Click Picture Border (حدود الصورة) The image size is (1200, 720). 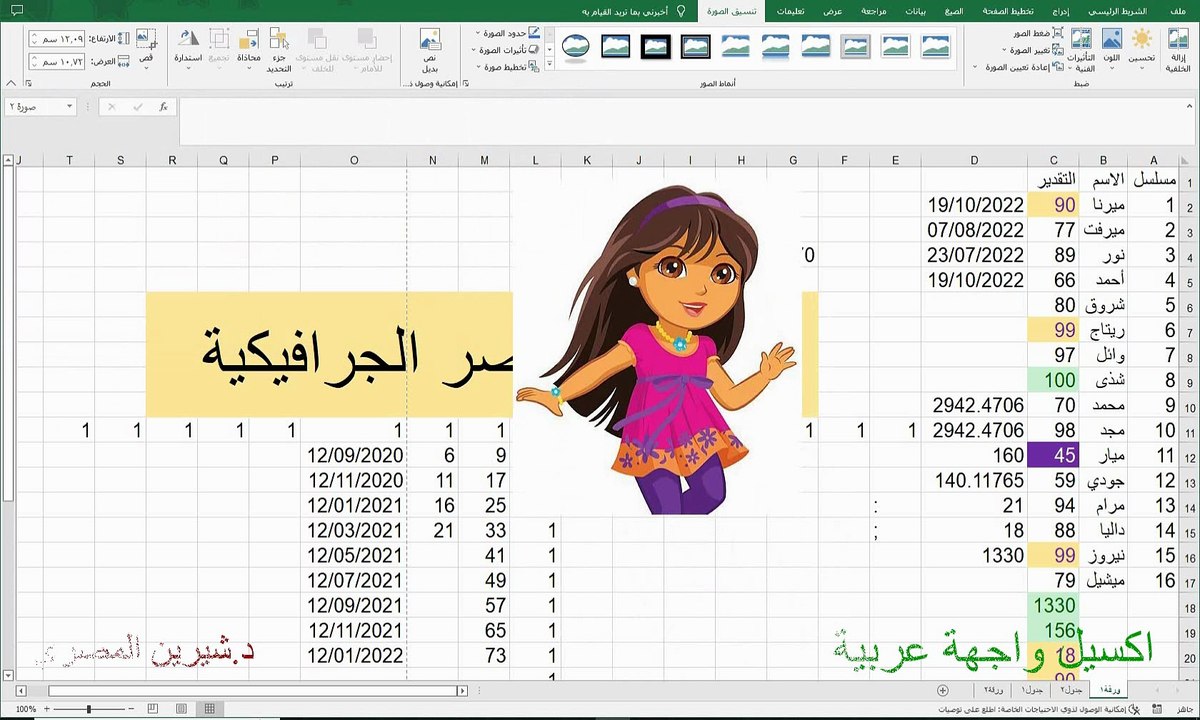pyautogui.click(x=507, y=33)
